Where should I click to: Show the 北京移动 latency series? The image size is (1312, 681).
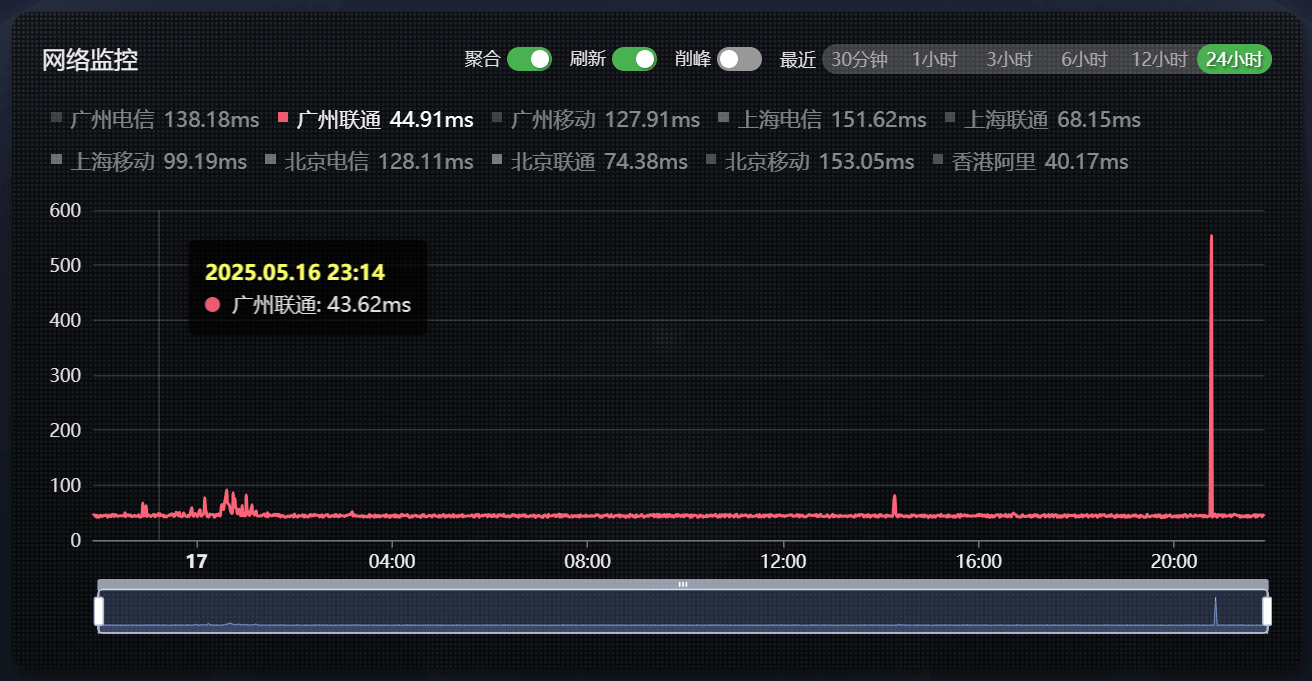coord(810,161)
